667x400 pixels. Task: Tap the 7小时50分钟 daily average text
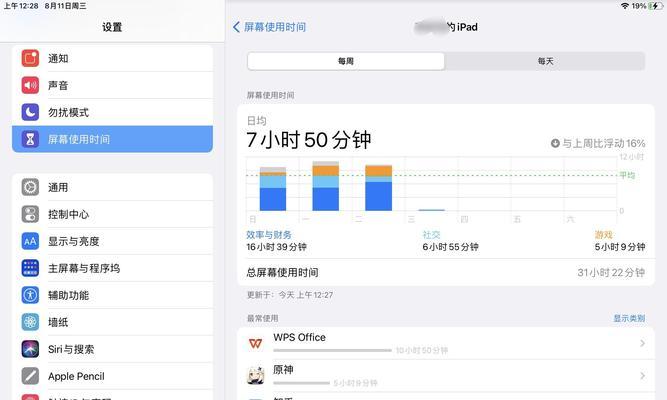pyautogui.click(x=309, y=140)
